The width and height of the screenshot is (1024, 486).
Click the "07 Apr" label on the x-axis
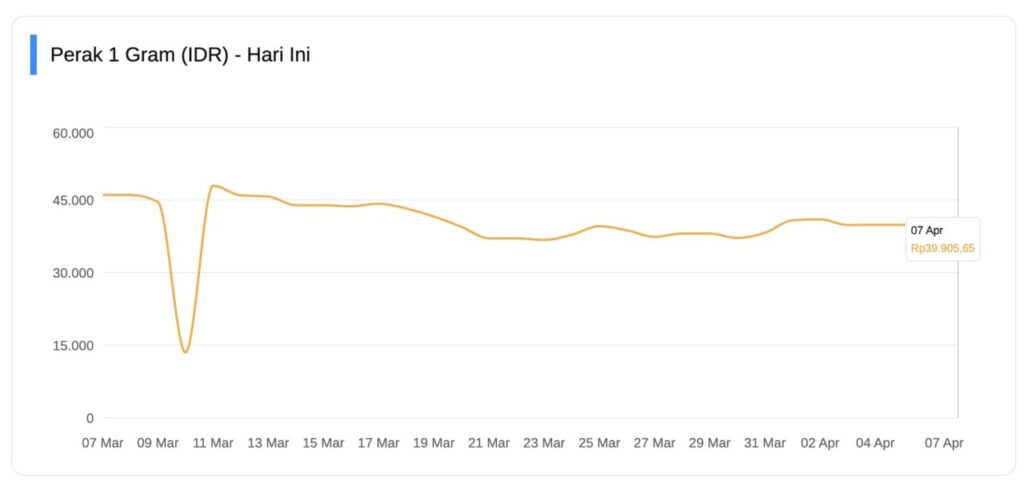click(x=944, y=442)
